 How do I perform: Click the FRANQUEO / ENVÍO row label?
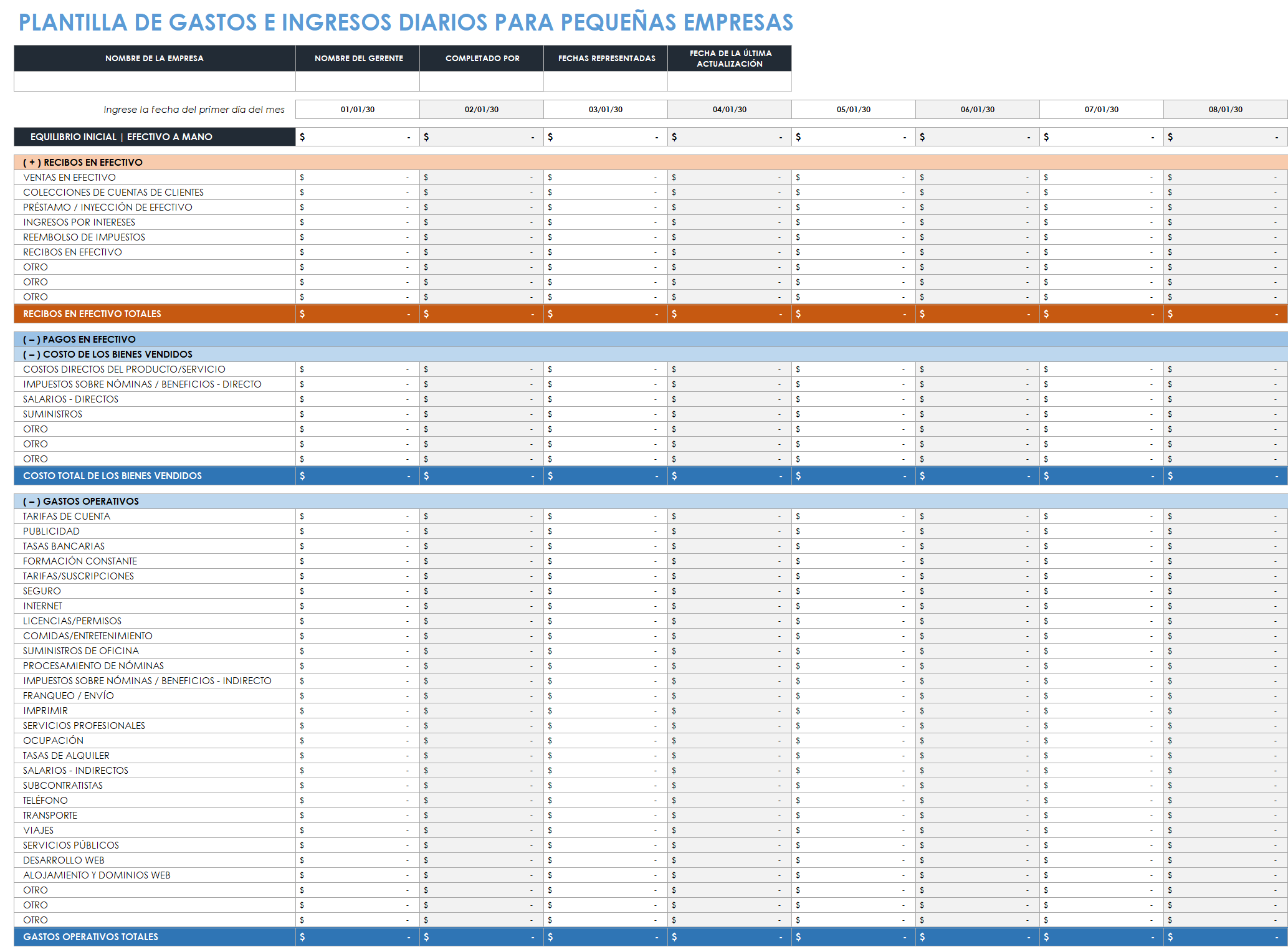pos(69,696)
